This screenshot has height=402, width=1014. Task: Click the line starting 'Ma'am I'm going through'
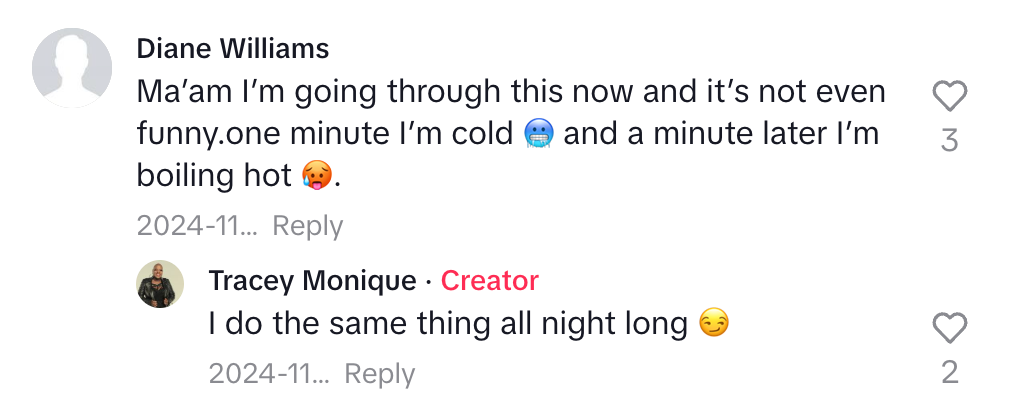(x=510, y=92)
